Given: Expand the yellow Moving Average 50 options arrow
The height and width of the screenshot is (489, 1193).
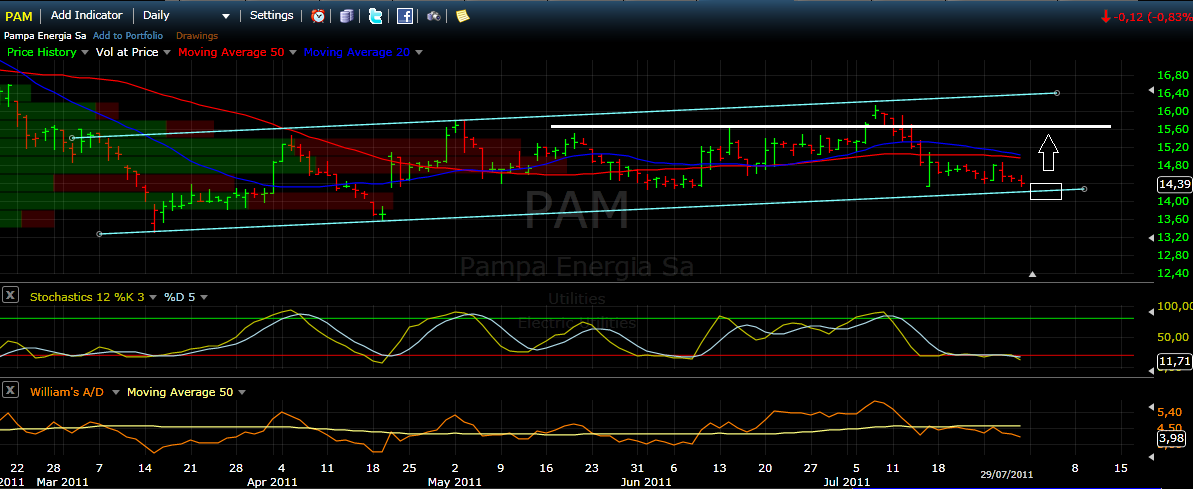Looking at the screenshot, I should [242, 392].
